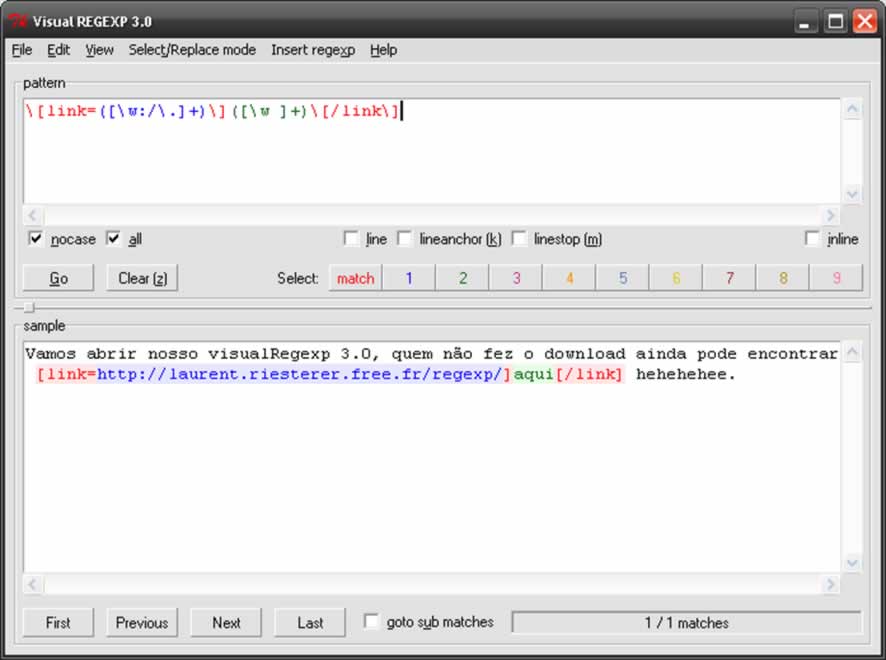Toggle the nocase checkbox
This screenshot has width=886, height=660.
[37, 239]
